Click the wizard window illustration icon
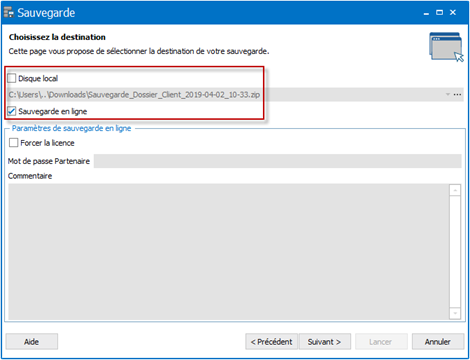Image resolution: width=470 pixels, height=360 pixels. point(446,47)
